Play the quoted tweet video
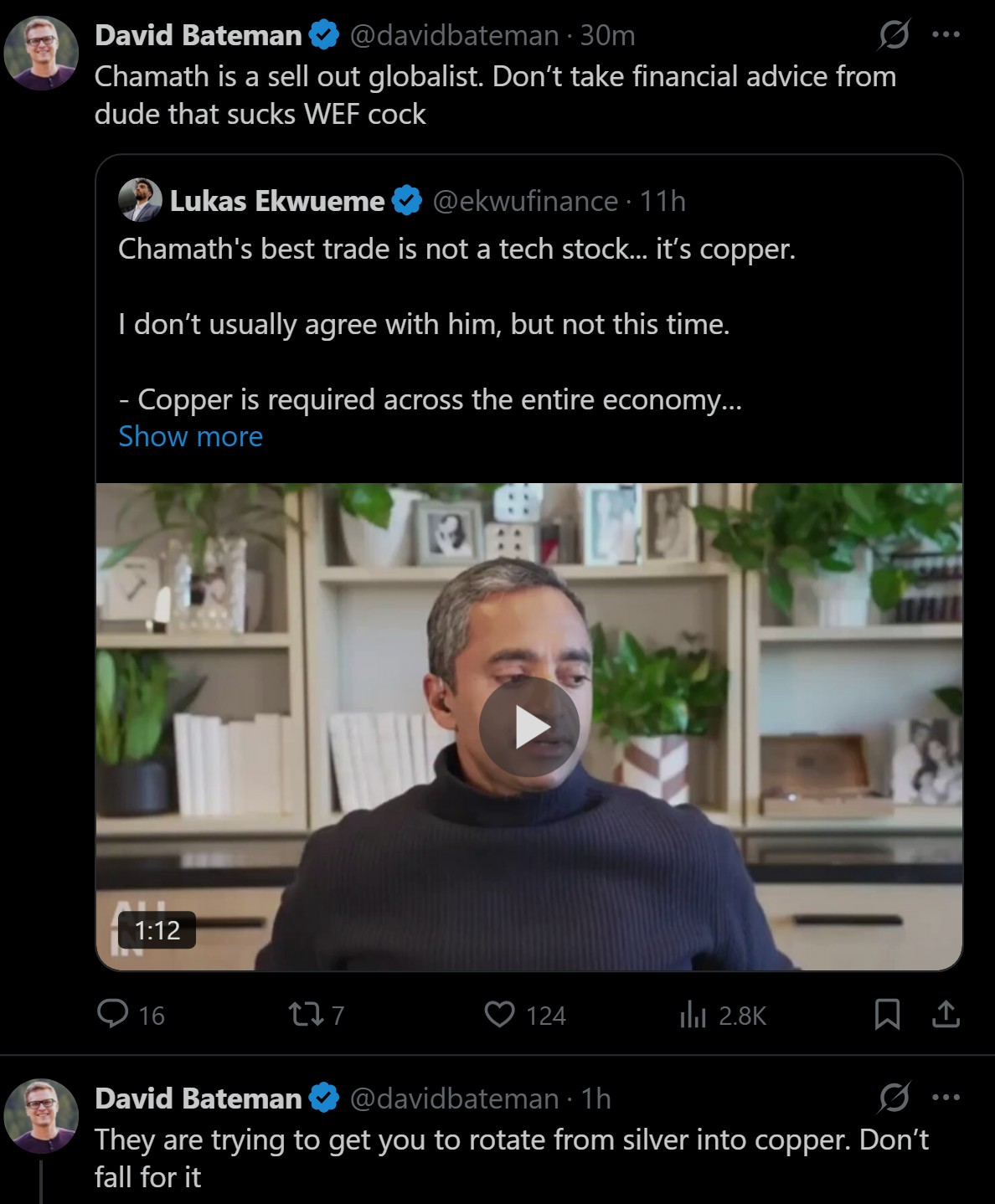The image size is (995, 1204). click(x=528, y=727)
